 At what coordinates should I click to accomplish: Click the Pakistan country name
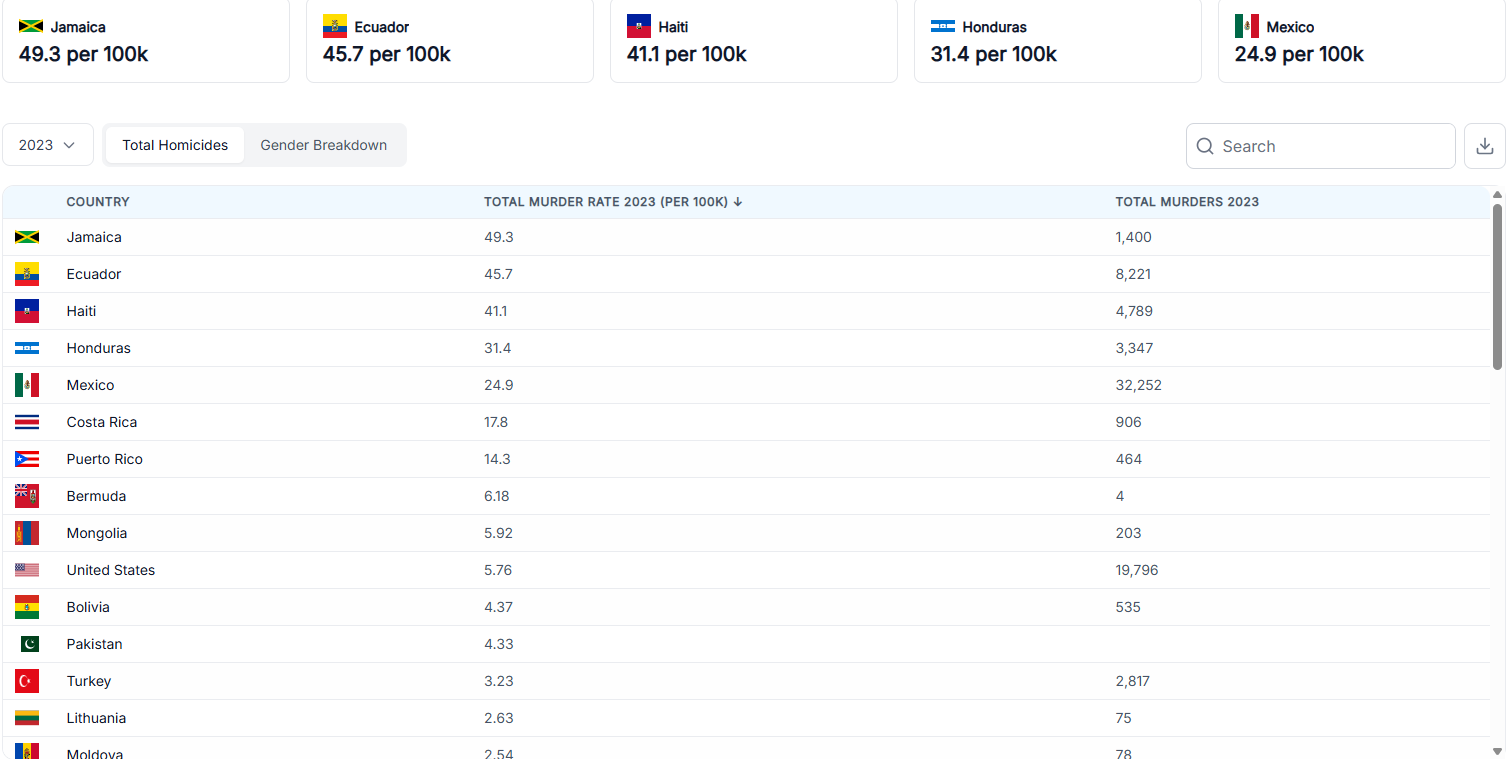(x=94, y=644)
